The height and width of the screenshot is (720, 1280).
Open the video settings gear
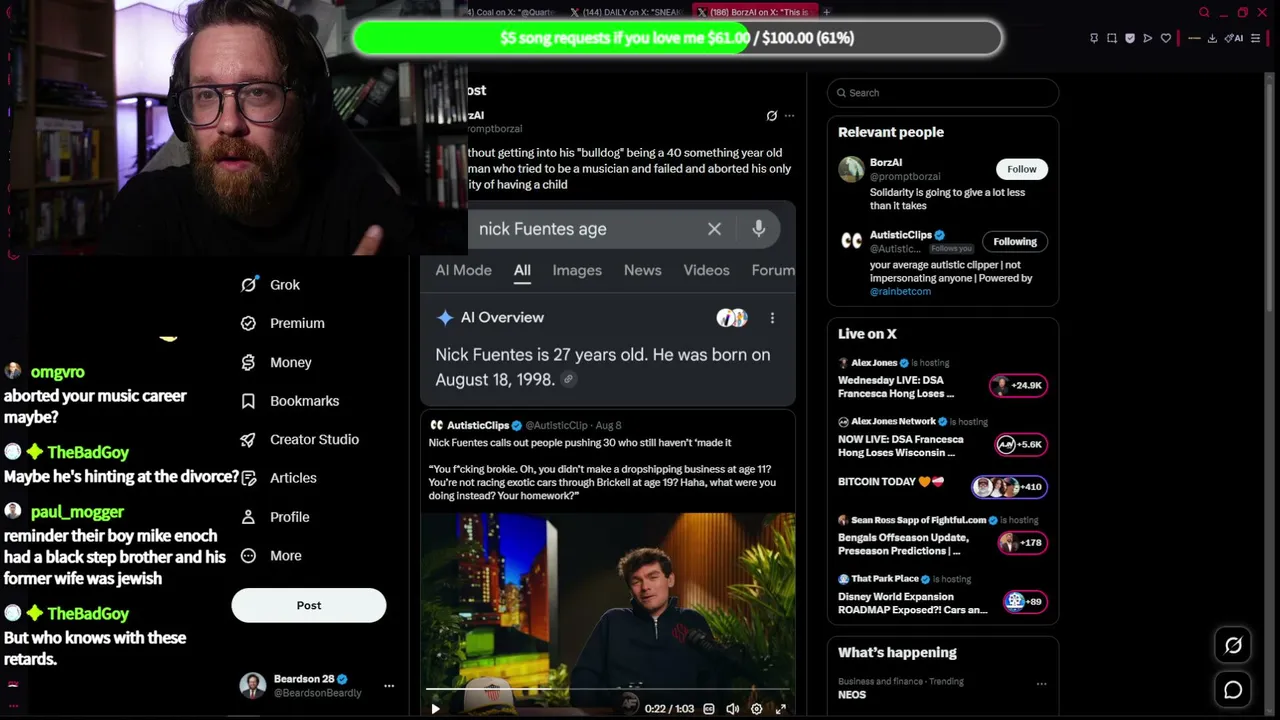pyautogui.click(x=757, y=709)
